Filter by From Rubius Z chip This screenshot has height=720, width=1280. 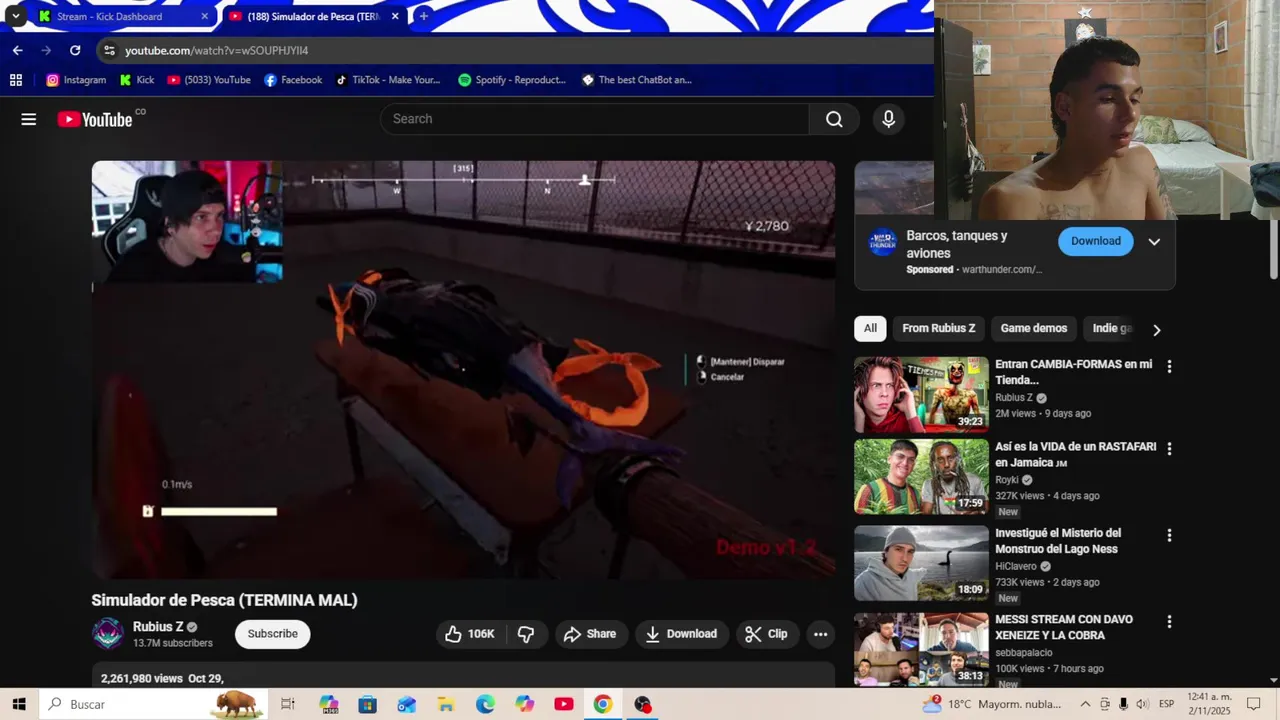[938, 328]
